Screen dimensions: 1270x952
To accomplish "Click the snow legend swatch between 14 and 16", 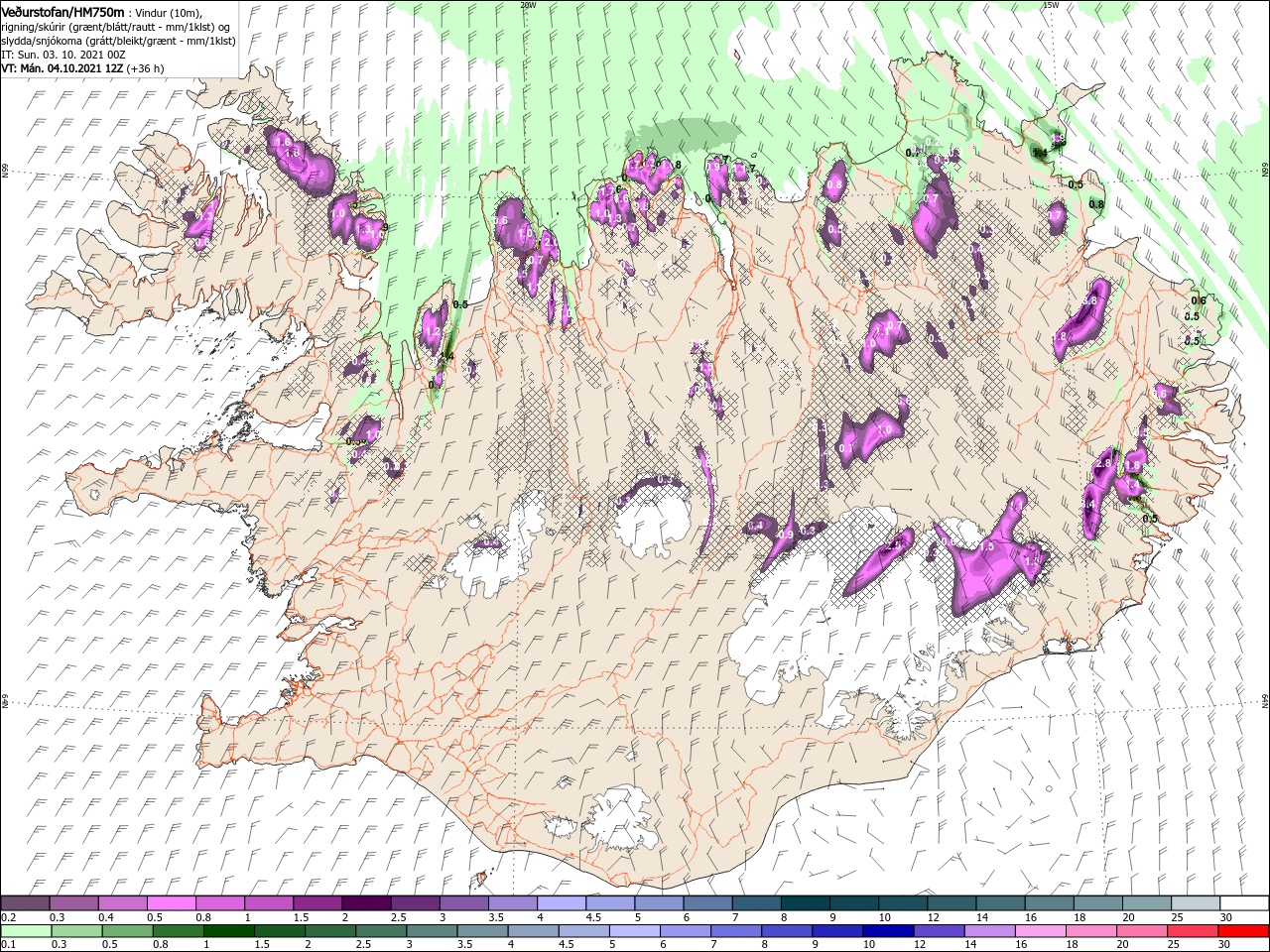I will tap(1001, 903).
